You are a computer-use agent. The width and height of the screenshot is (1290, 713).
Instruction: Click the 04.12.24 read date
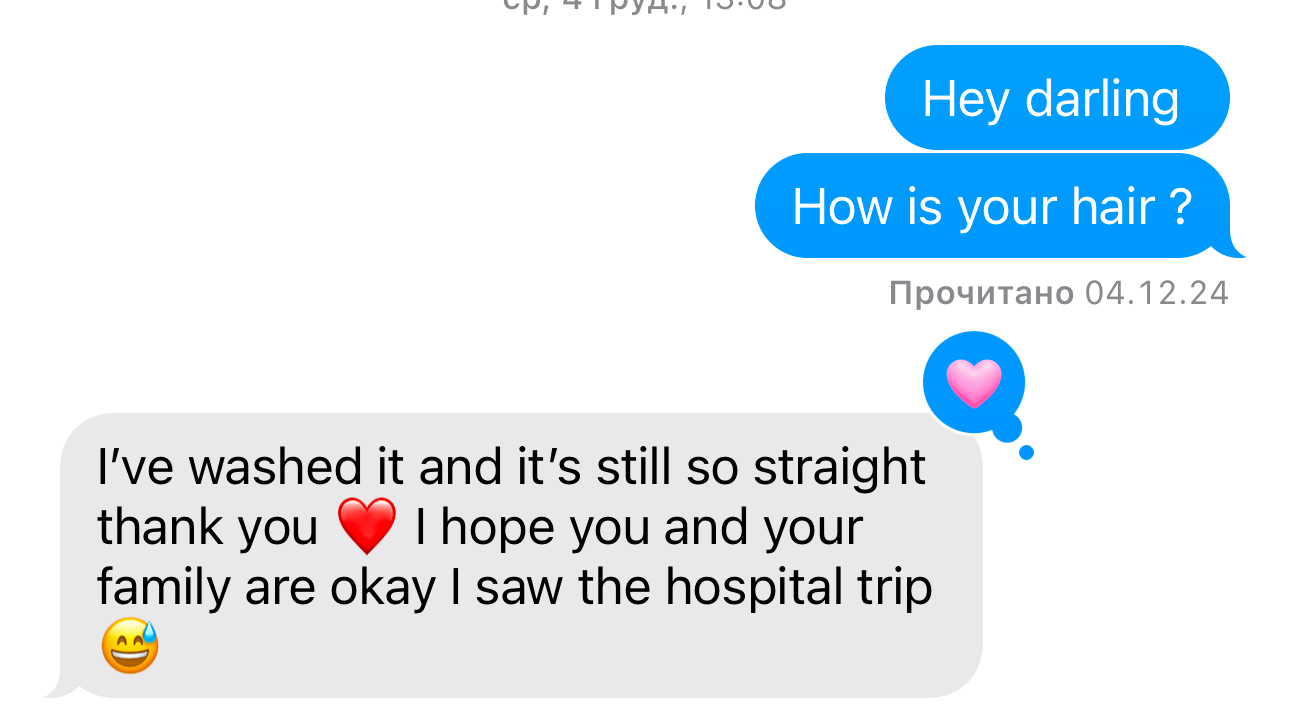pyautogui.click(x=1156, y=293)
